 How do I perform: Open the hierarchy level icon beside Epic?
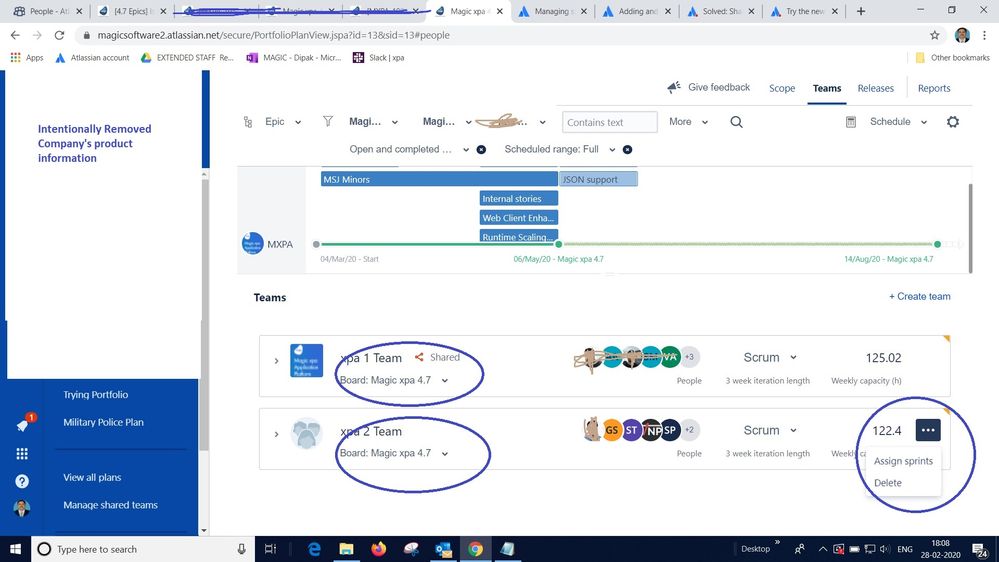[x=248, y=122]
